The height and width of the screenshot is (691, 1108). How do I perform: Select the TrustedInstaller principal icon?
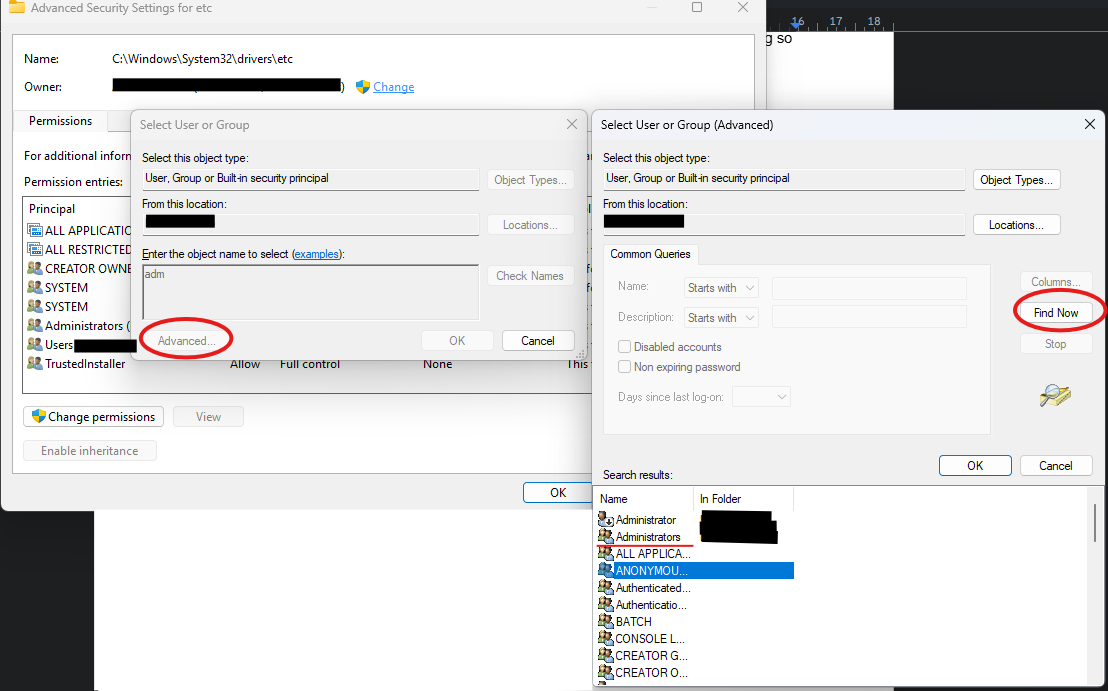click(35, 363)
